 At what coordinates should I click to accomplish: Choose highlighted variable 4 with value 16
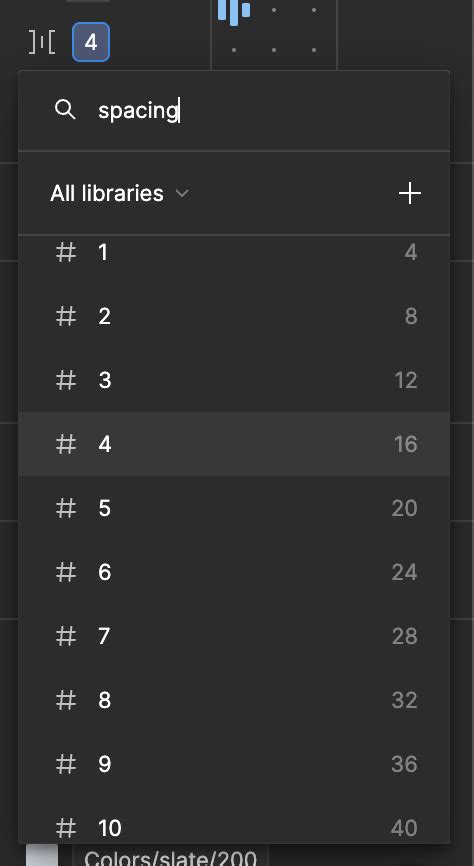click(x=234, y=444)
